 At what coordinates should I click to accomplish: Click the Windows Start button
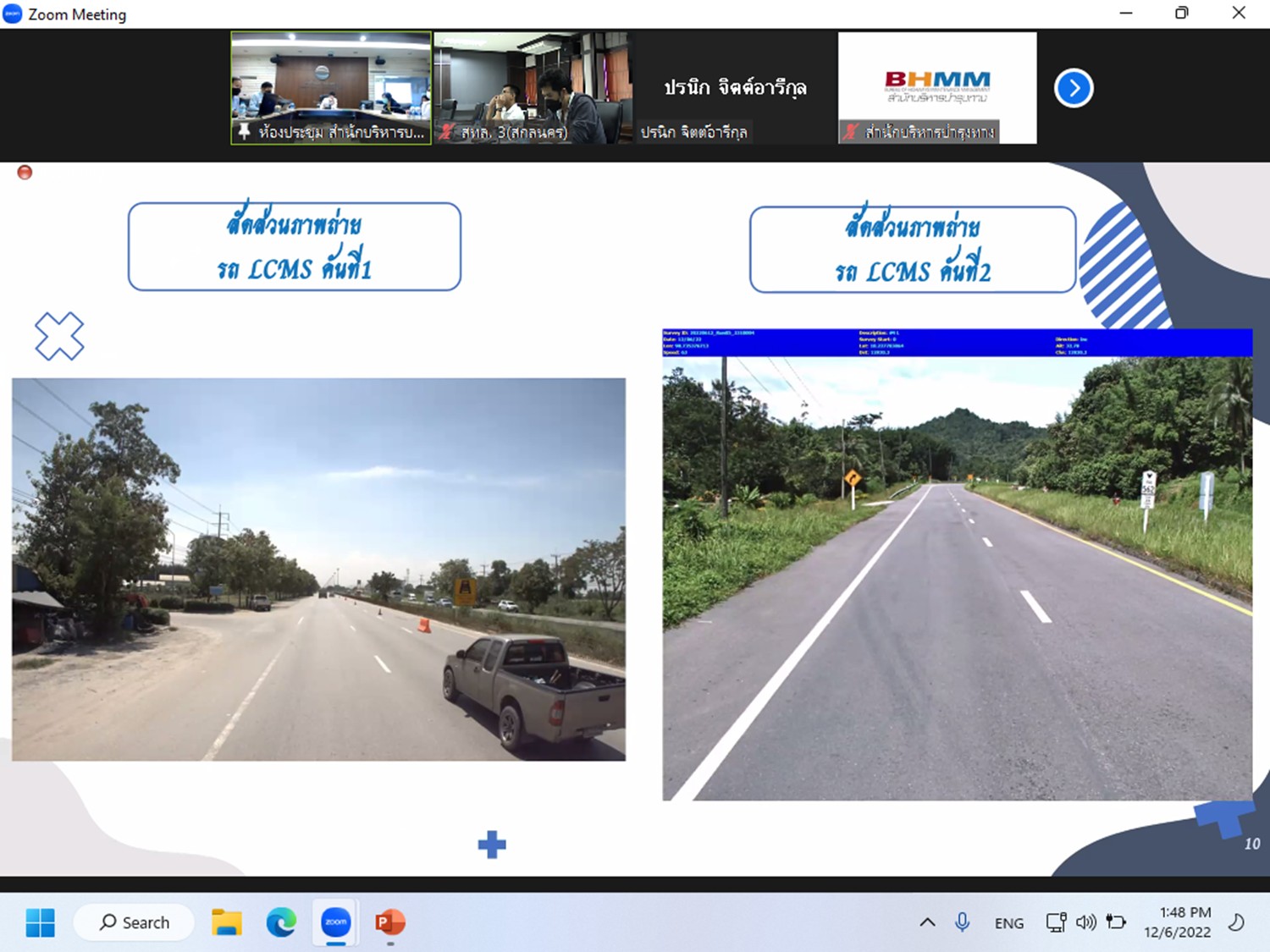tap(40, 922)
